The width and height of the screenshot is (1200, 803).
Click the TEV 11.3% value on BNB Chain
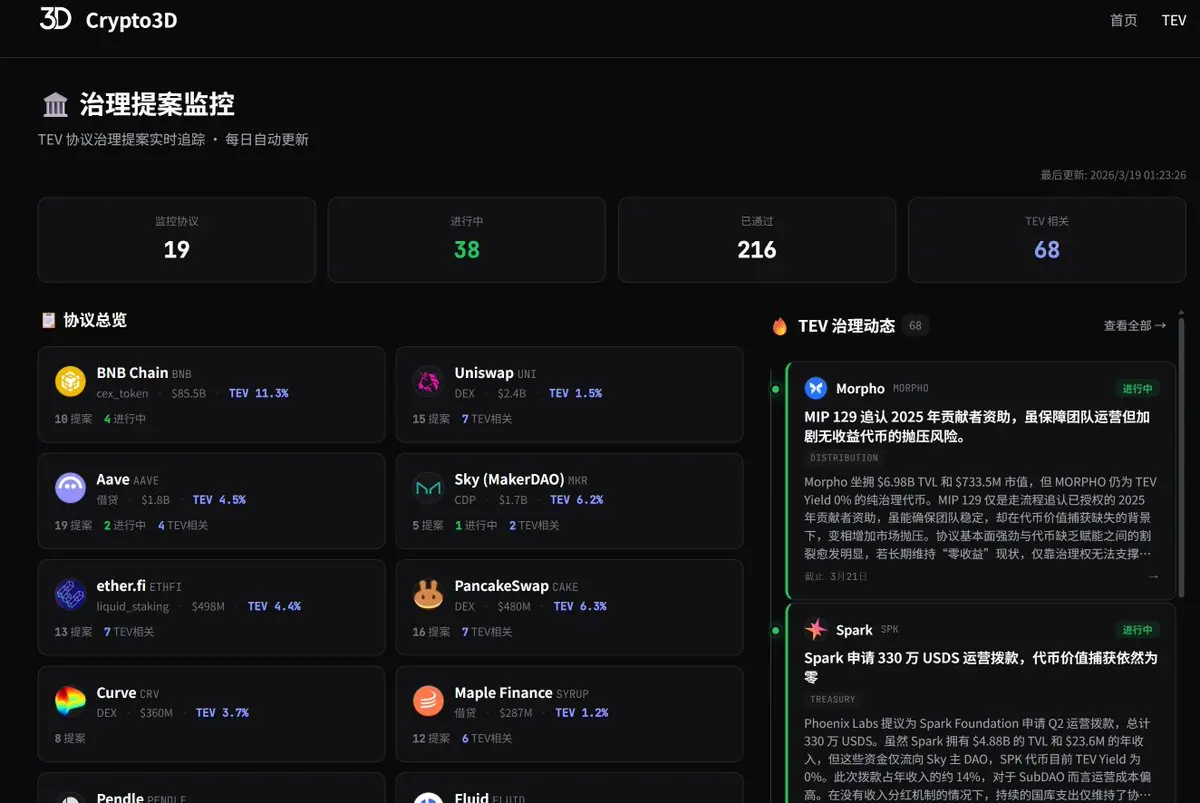click(x=258, y=393)
